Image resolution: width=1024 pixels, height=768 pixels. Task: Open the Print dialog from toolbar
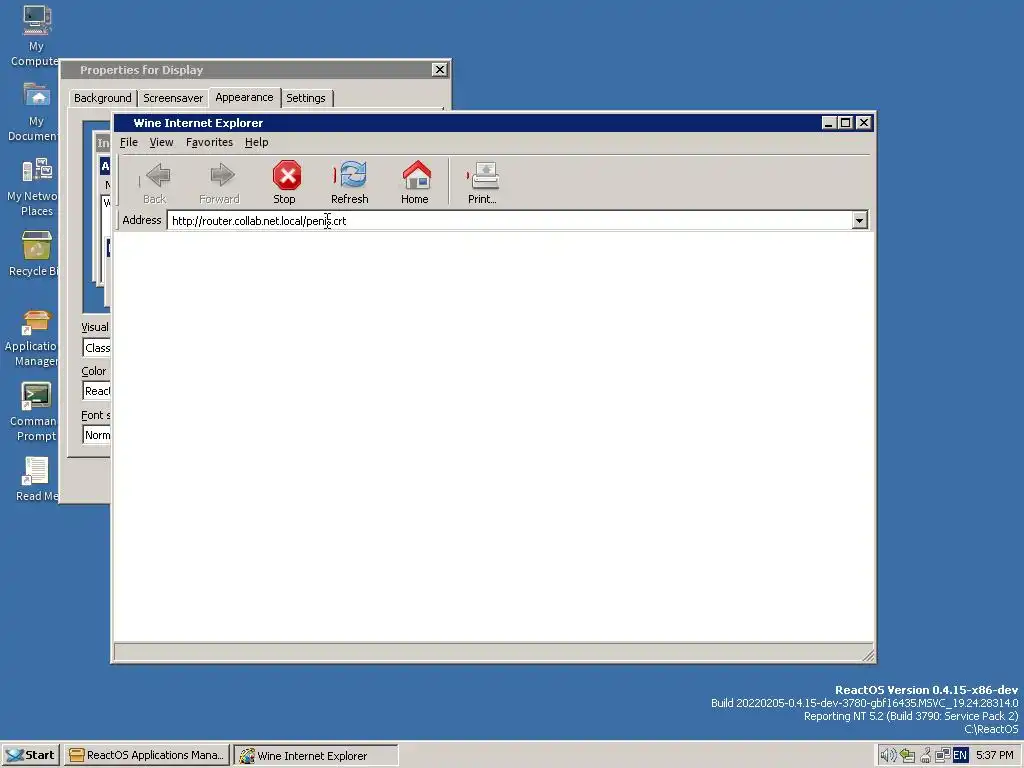pyautogui.click(x=483, y=182)
